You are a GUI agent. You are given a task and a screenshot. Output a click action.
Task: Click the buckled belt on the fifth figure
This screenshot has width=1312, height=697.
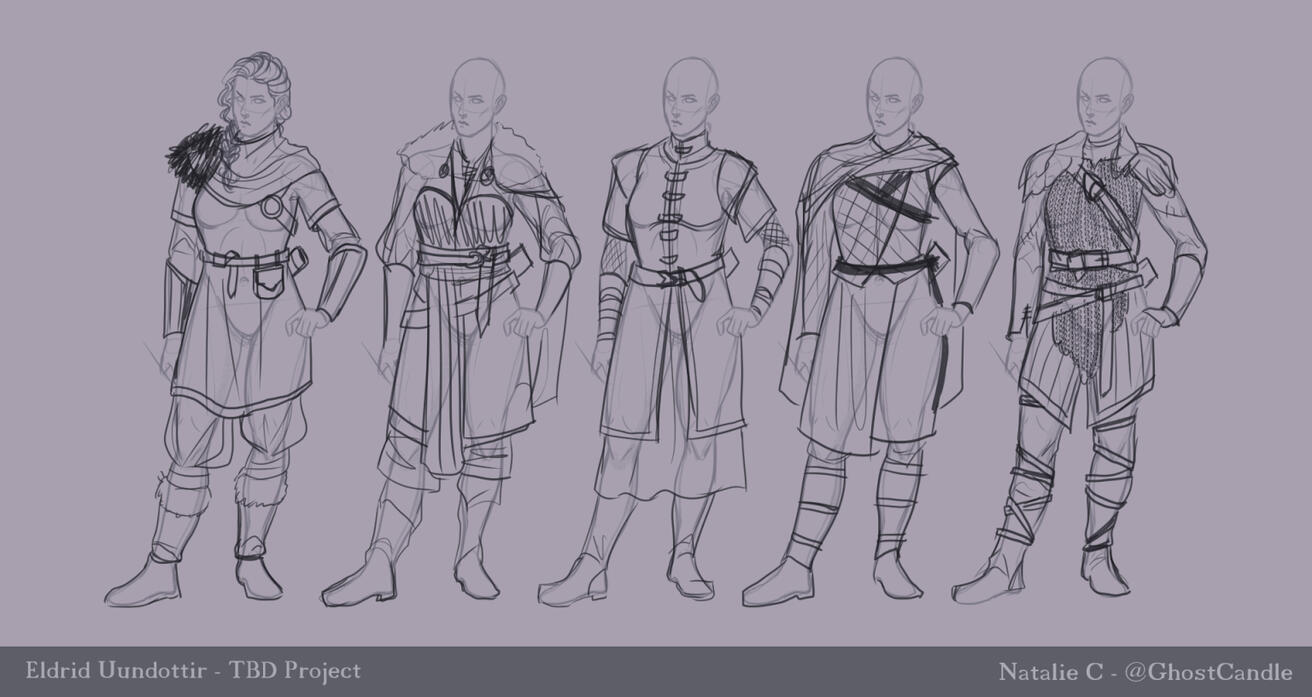(x=1088, y=262)
